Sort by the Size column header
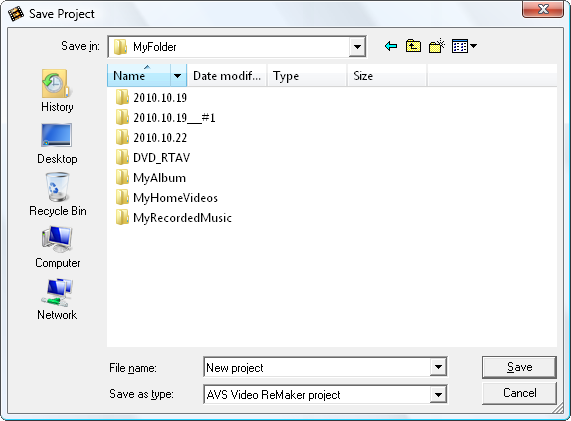This screenshot has width=571, height=421. point(387,76)
